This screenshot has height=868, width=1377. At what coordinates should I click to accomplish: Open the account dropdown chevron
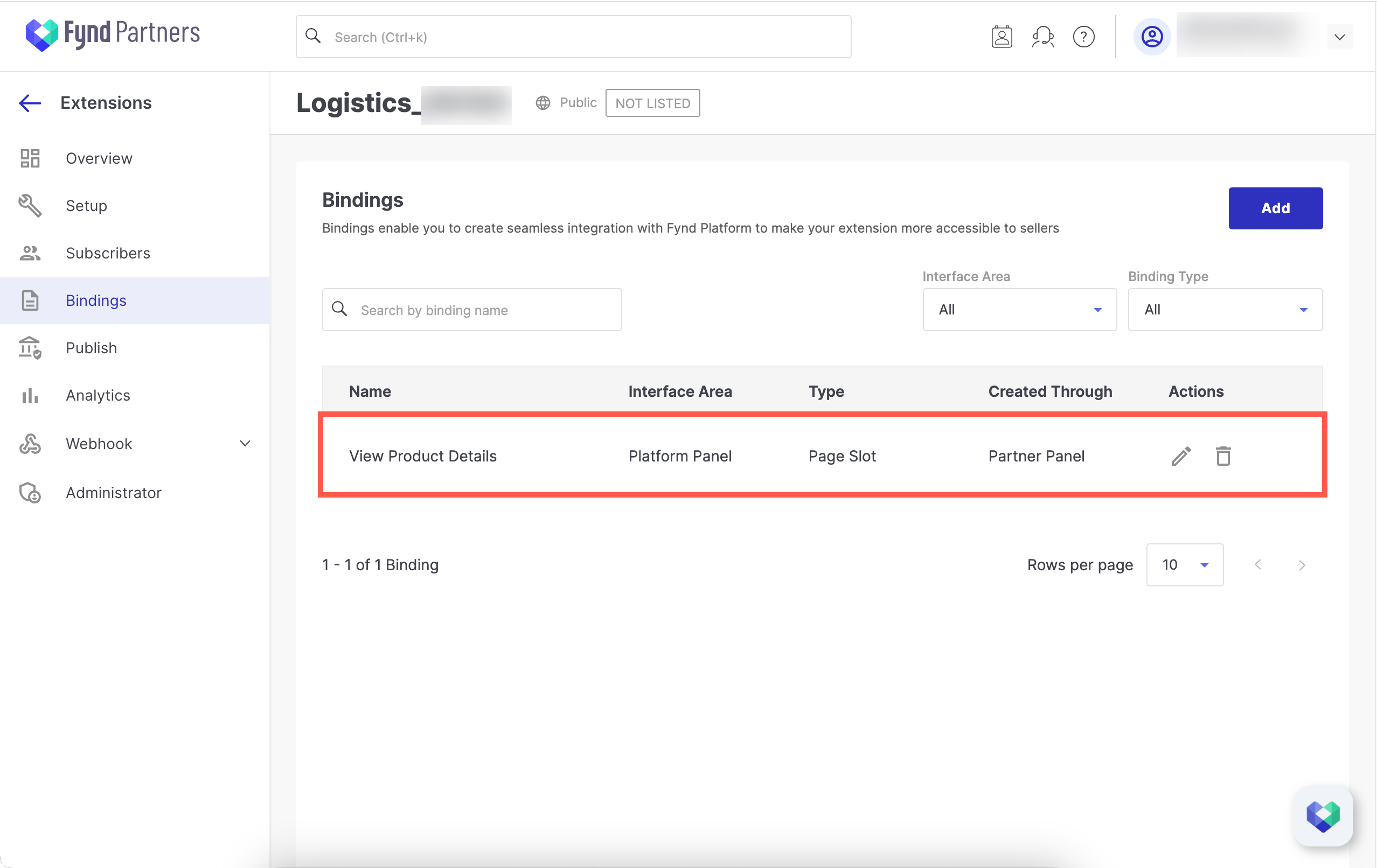click(x=1339, y=38)
